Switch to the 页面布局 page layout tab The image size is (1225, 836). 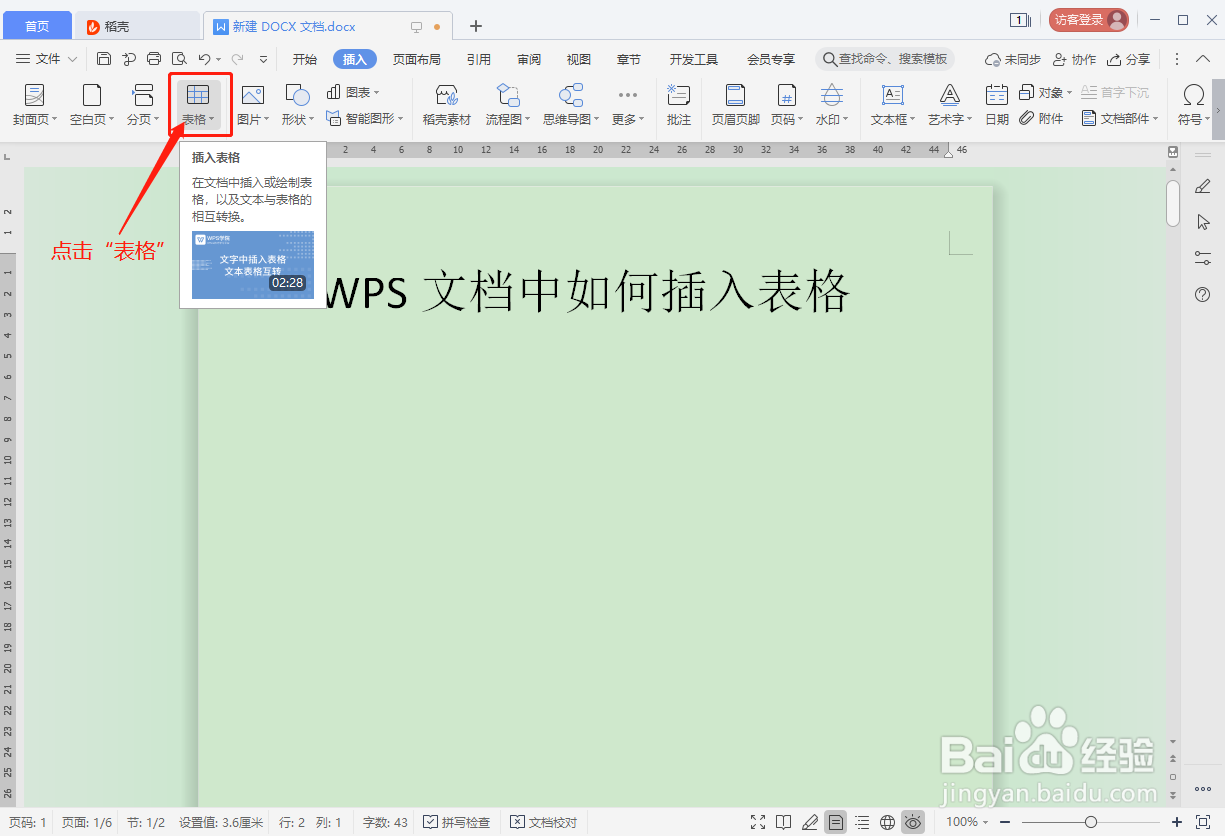[417, 59]
